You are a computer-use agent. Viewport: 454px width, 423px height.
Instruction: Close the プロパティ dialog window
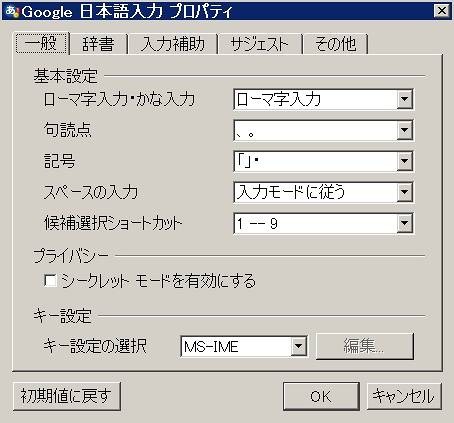[442, 11]
